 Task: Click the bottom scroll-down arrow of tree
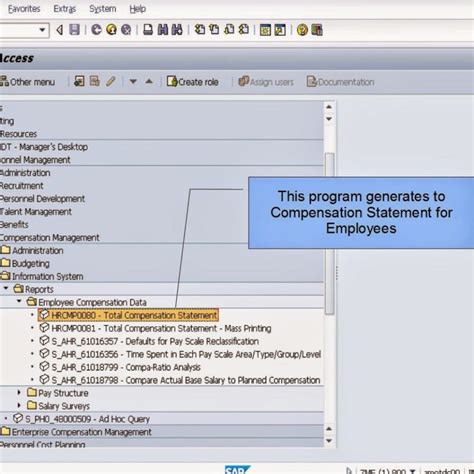[x=329, y=441]
